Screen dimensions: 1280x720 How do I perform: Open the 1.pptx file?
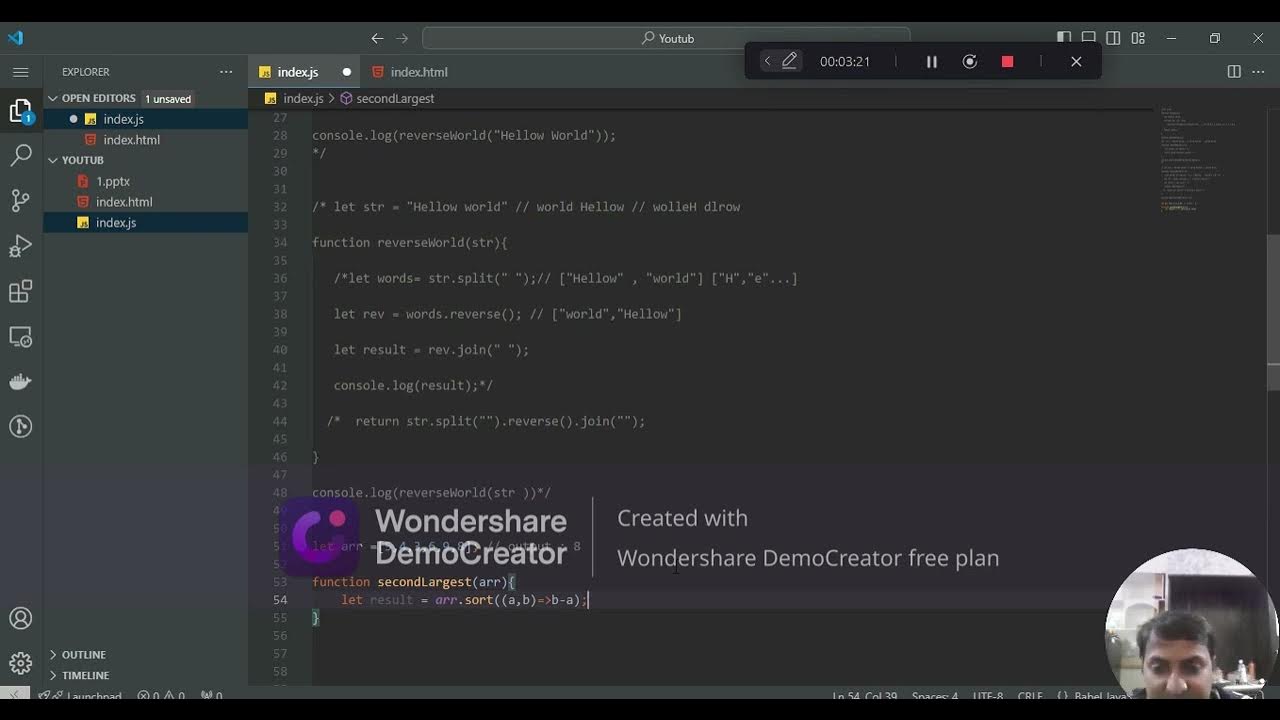(146, 181)
